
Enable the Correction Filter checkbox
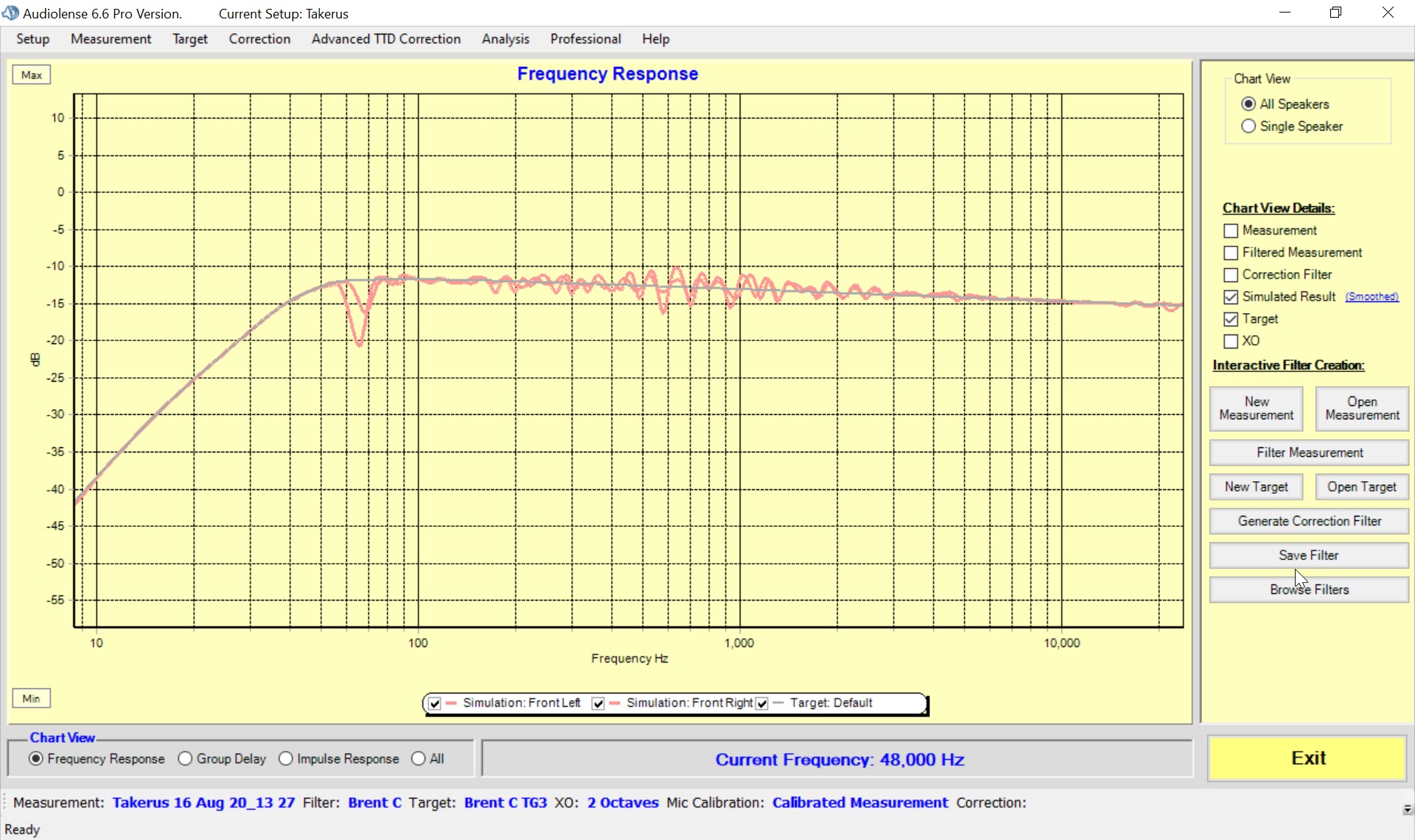(1231, 275)
